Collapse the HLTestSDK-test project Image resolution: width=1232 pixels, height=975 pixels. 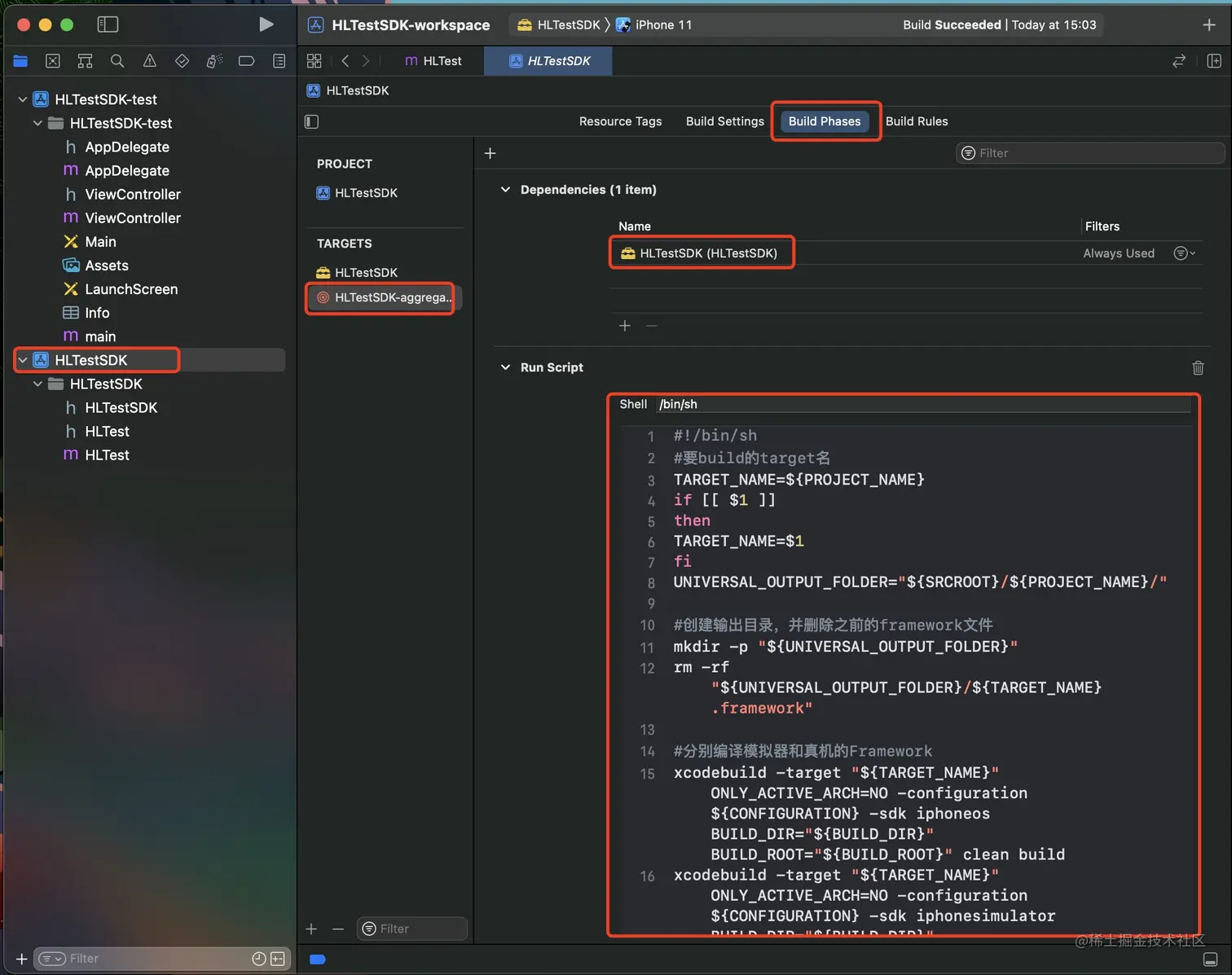(x=23, y=99)
